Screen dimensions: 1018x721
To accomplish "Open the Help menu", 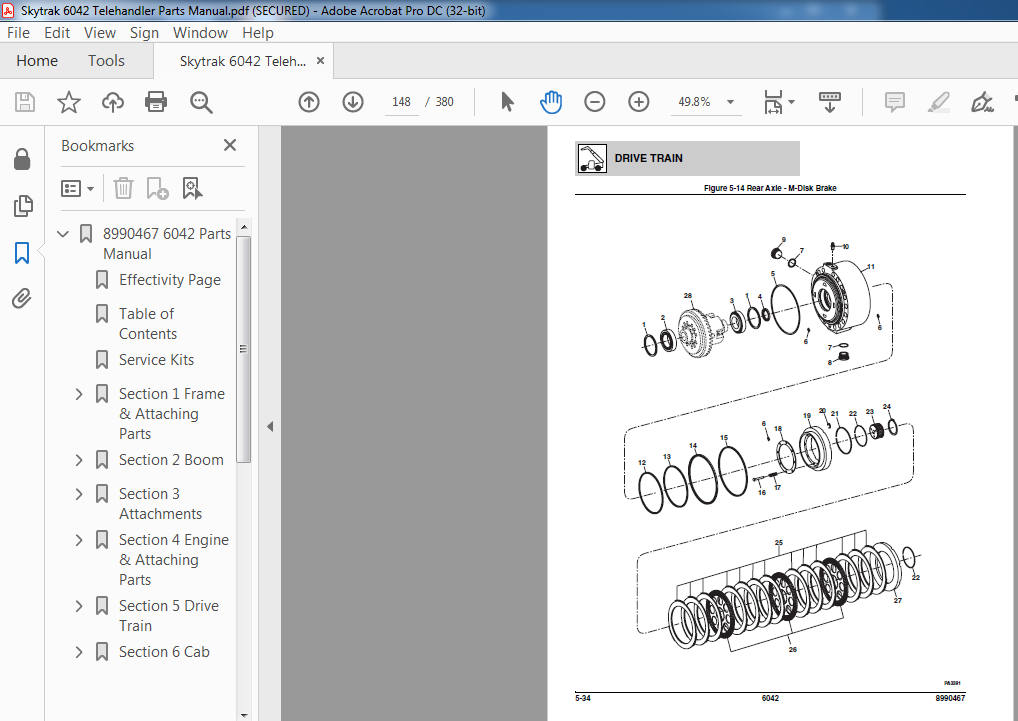I will 258,32.
